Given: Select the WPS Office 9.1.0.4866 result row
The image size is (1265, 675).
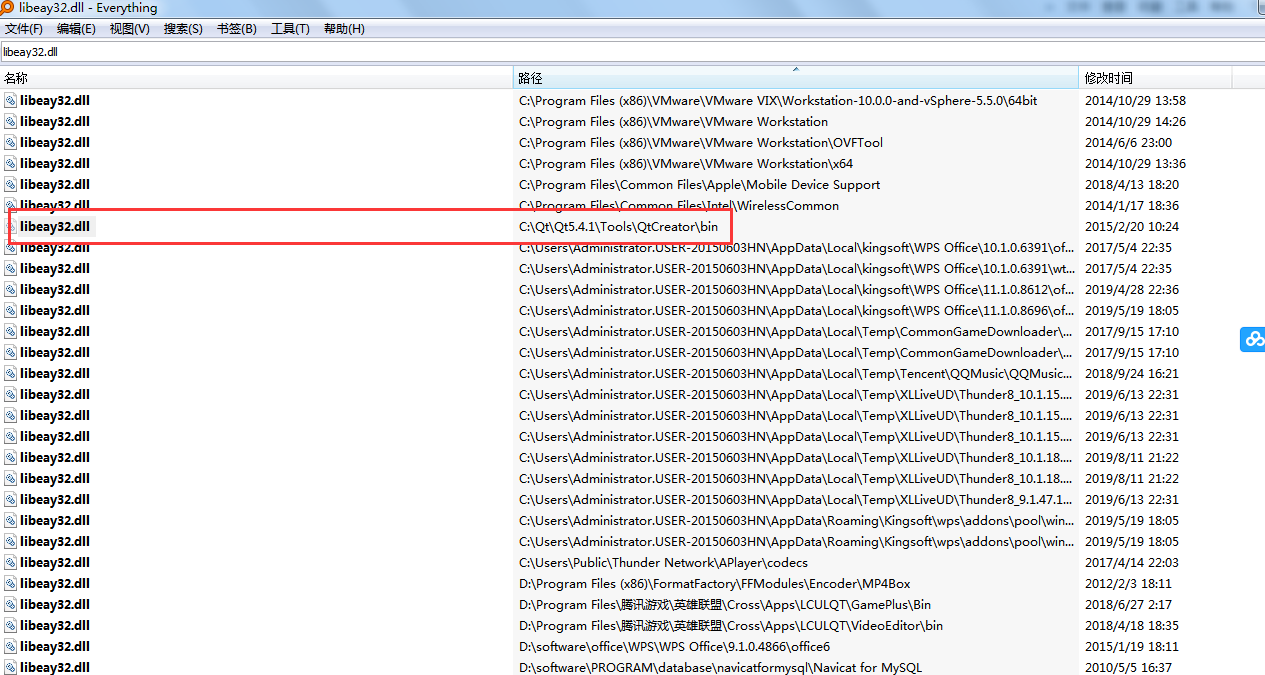Looking at the screenshot, I should [400, 646].
